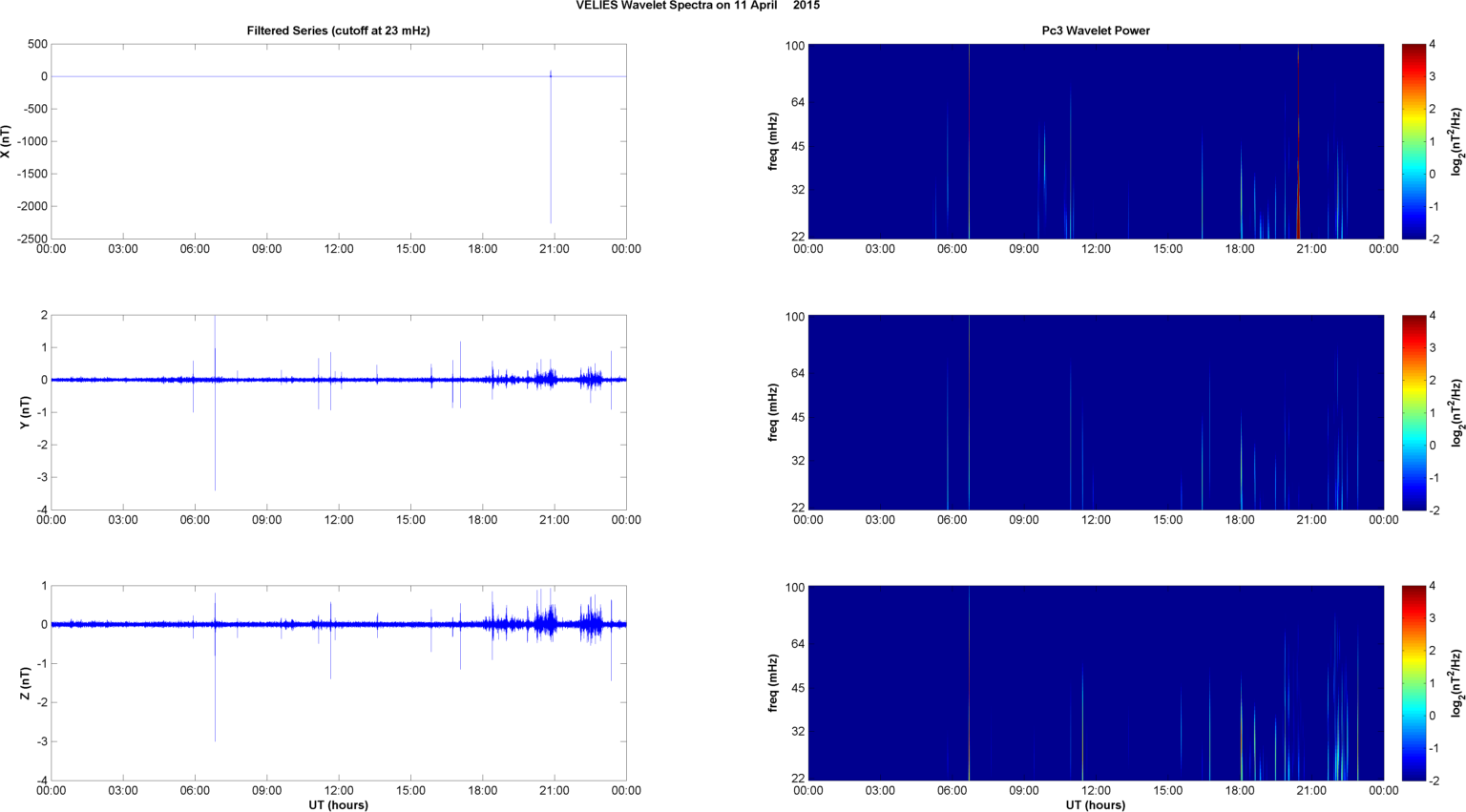Click 'UT (hours)' label under Z series plot
Image resolution: width=1466 pixels, height=812 pixels.
point(338,805)
